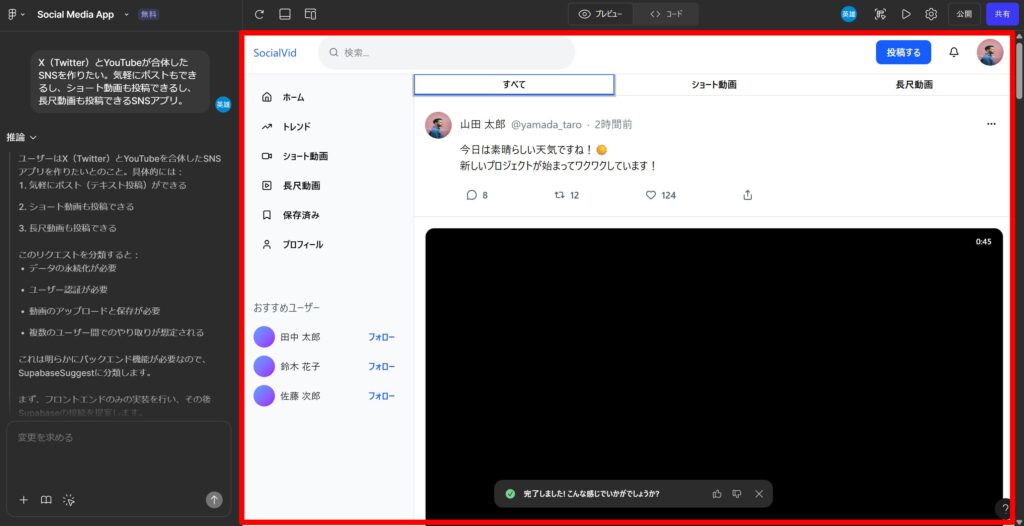Screen dimensions: 1024x526
Task: Follow 田中 太郎 via フォロー link
Action: [x=381, y=337]
